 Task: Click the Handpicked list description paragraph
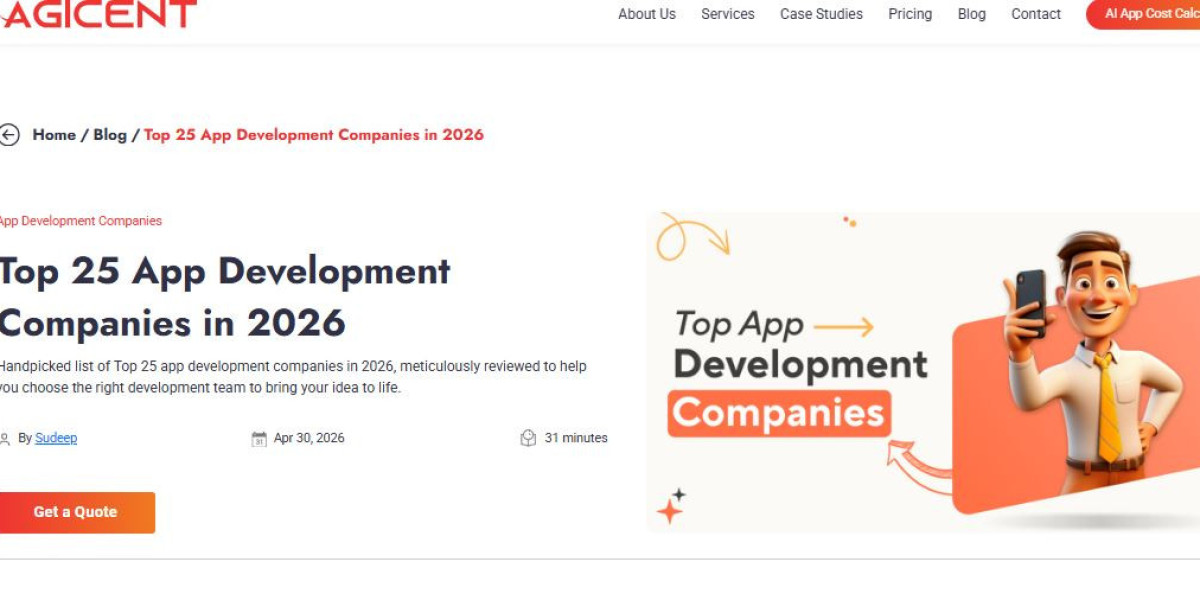tap(294, 377)
